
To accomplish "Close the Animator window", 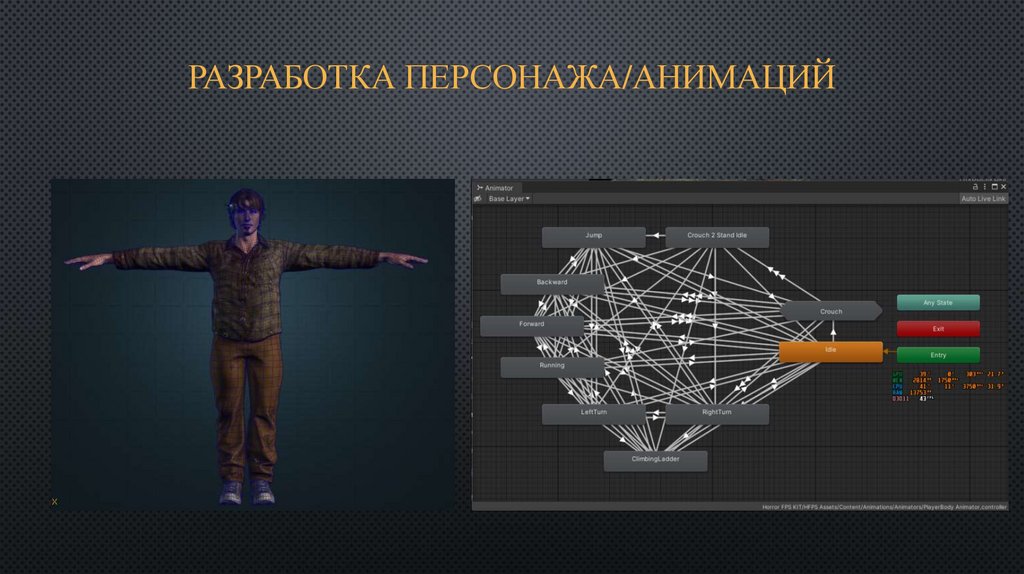I will pyautogui.click(x=1004, y=187).
